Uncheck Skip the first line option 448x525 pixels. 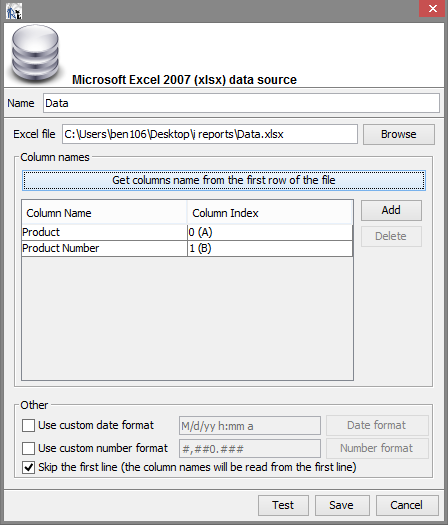(x=28, y=467)
